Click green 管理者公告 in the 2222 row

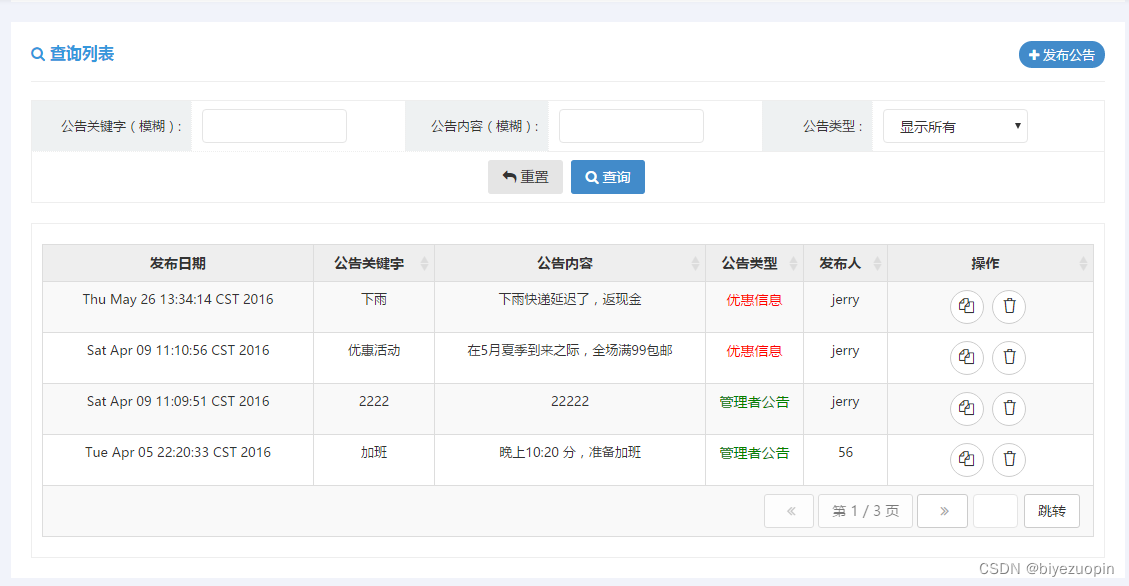tap(754, 402)
